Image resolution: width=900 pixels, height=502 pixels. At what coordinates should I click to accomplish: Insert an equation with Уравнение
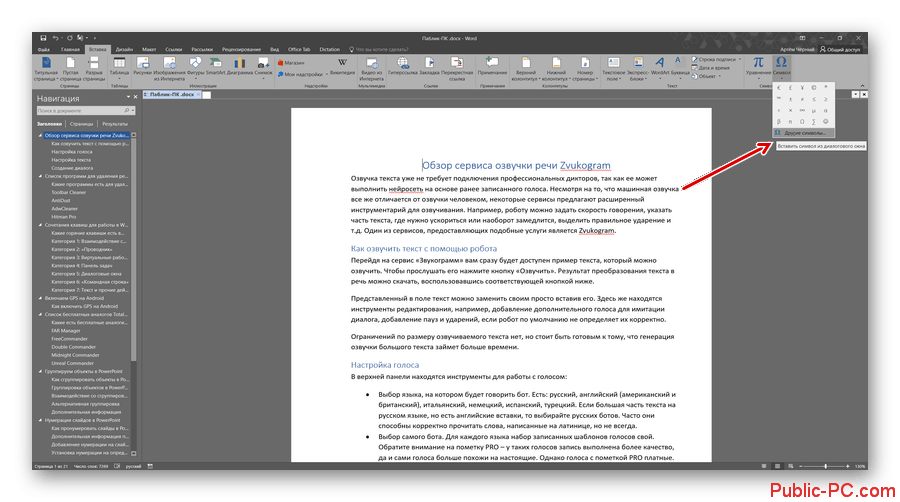758,66
